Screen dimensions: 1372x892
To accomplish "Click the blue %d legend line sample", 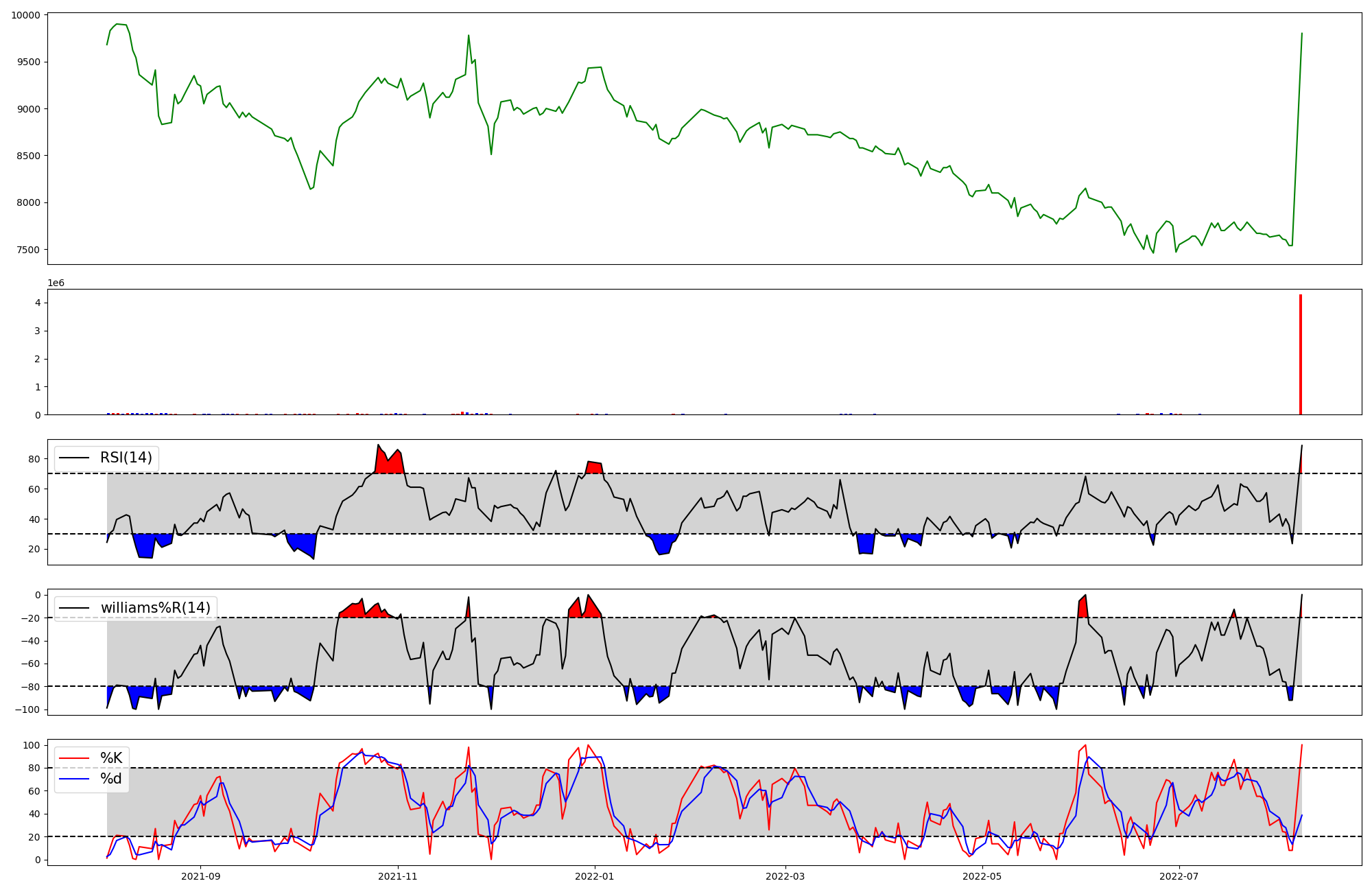I will click(x=75, y=779).
